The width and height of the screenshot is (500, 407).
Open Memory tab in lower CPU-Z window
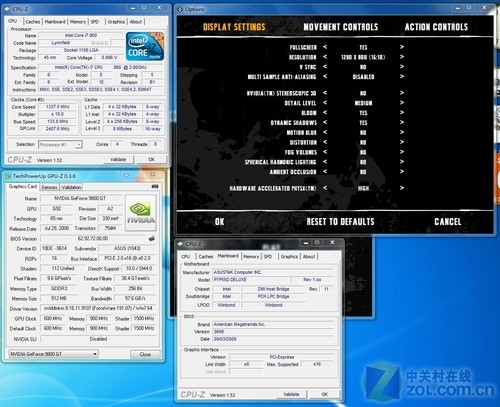click(251, 256)
